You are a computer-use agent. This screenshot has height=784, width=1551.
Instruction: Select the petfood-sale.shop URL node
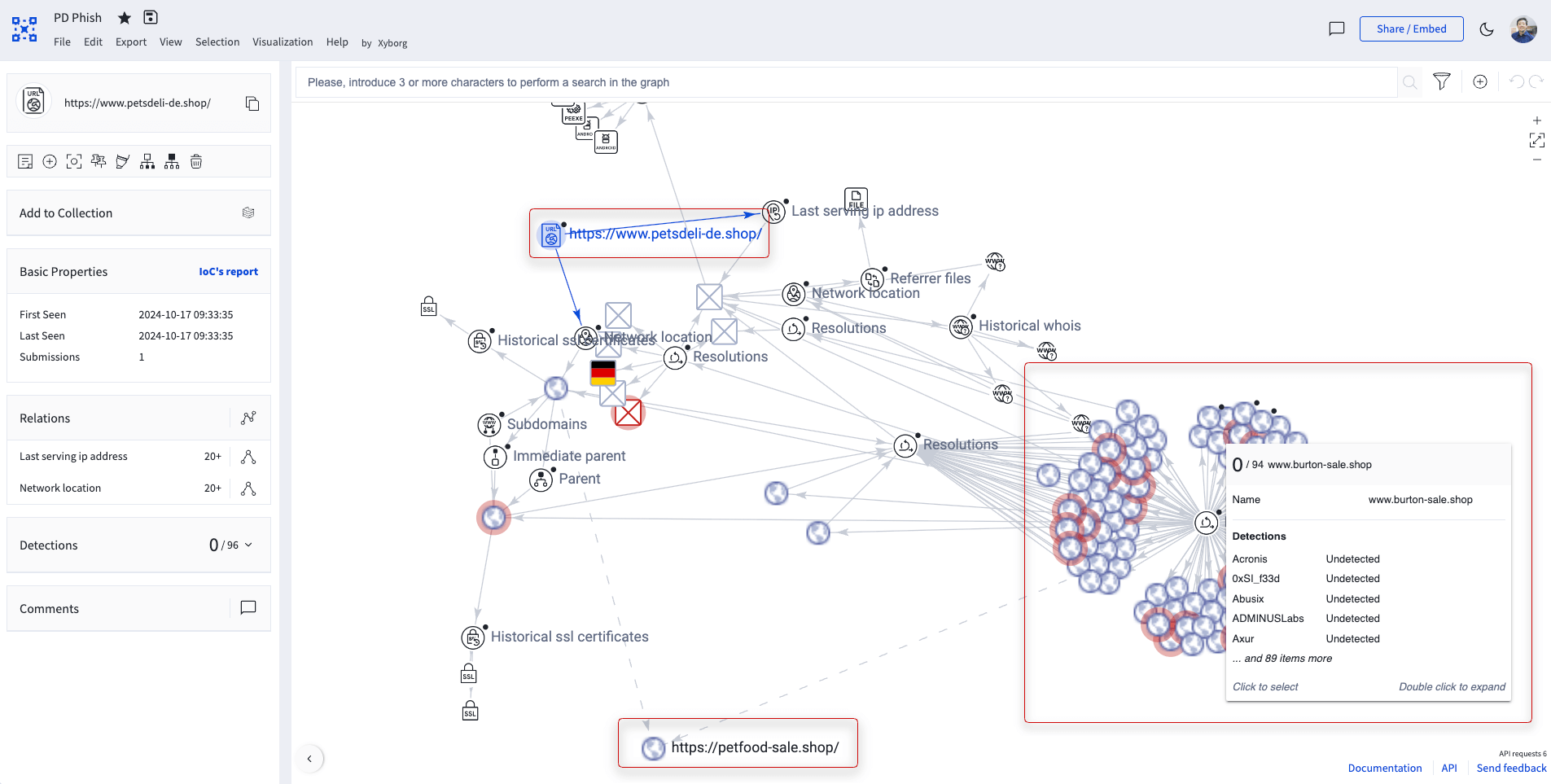point(653,748)
